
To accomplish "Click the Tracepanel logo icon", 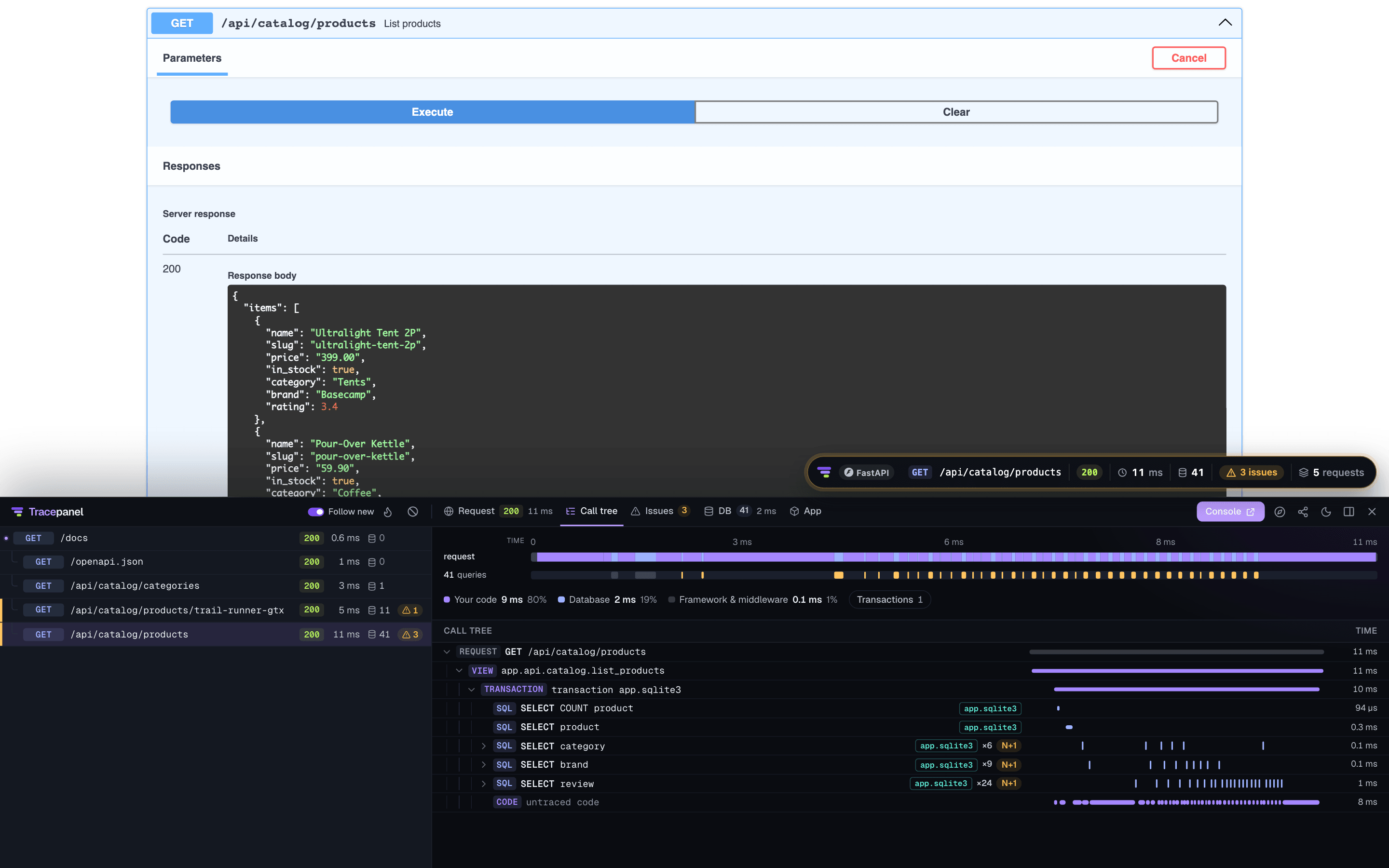I will (x=17, y=512).
